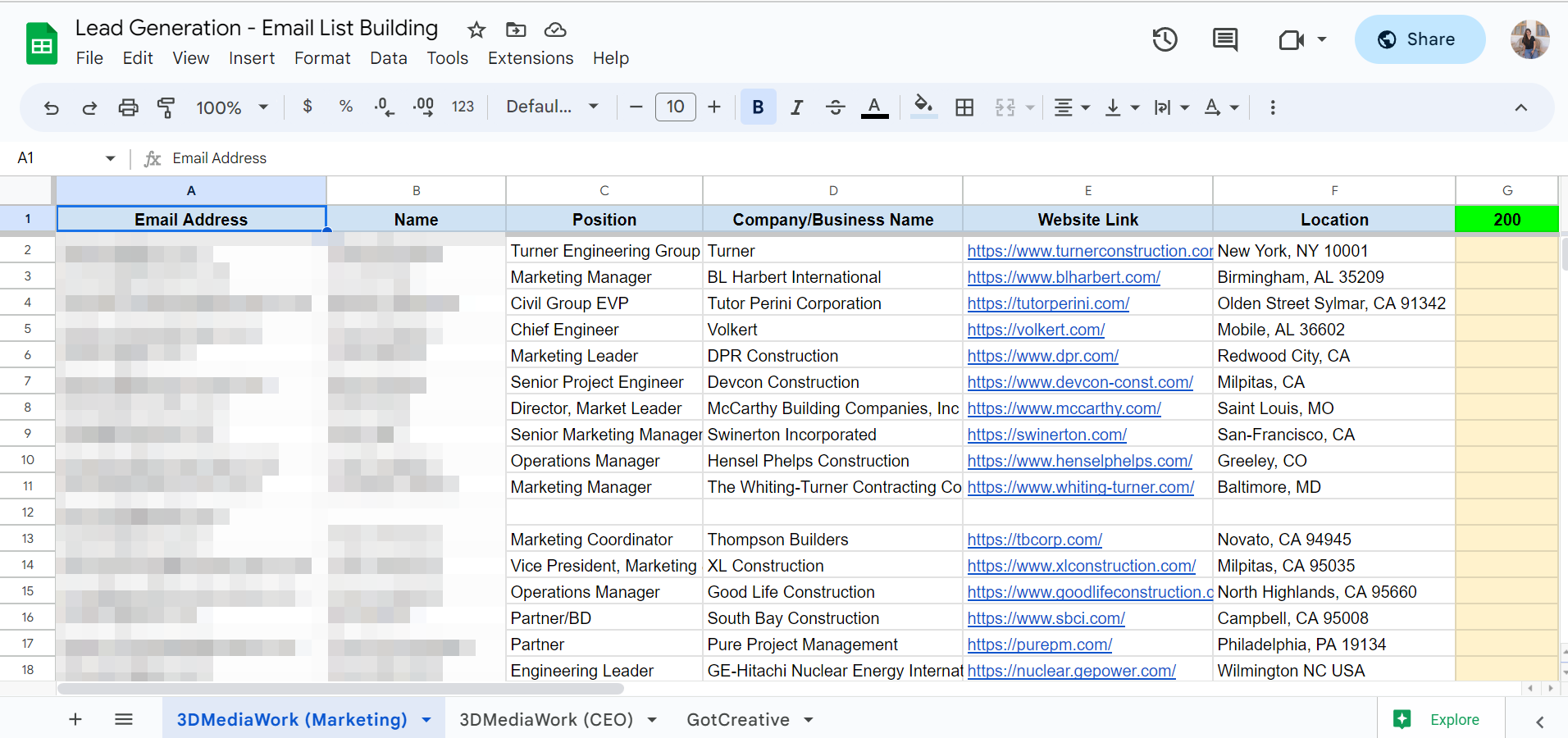Open the borders tool
The height and width of the screenshot is (738, 1568).
964,107
